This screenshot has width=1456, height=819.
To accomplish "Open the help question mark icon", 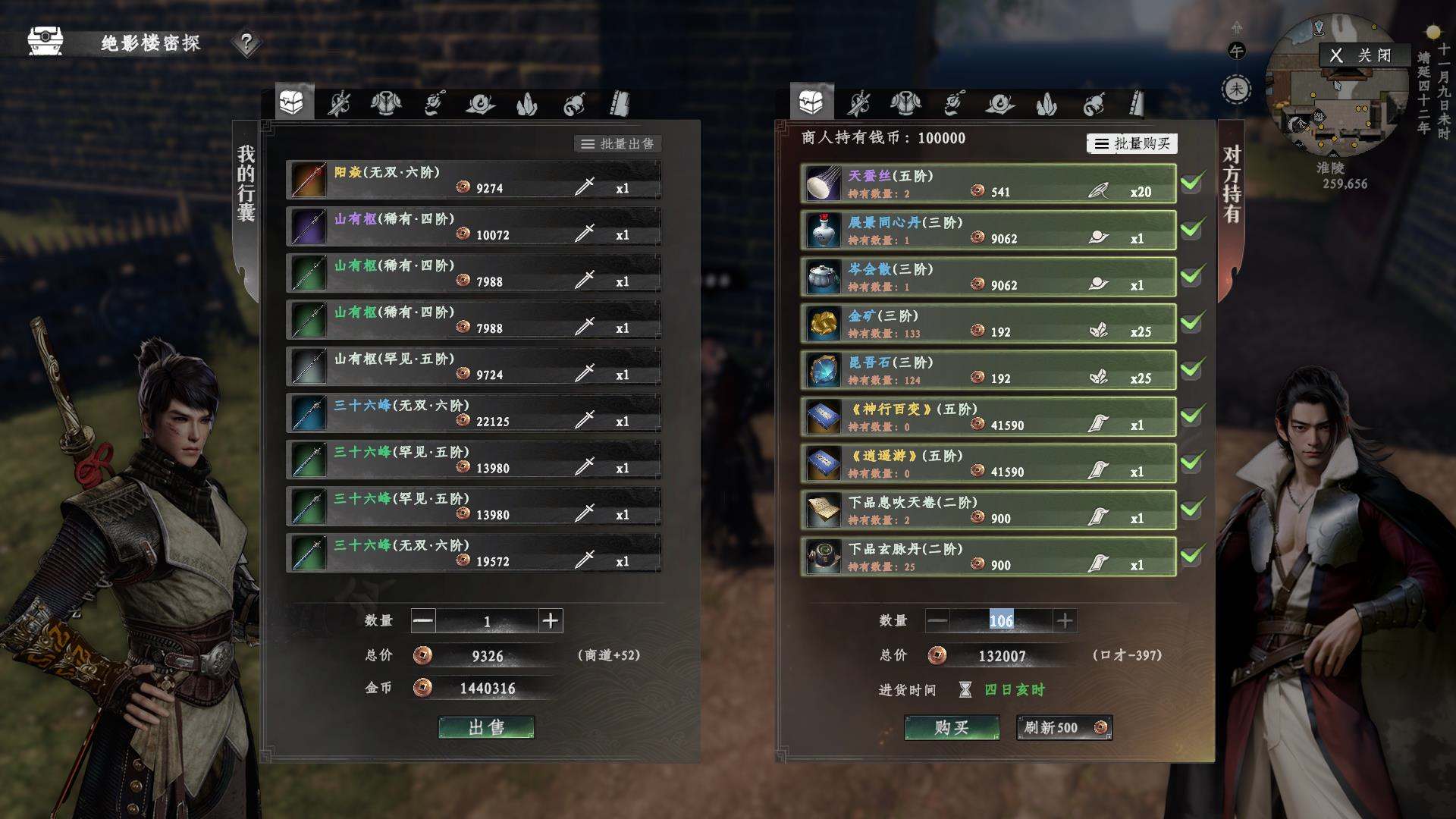I will [x=246, y=43].
